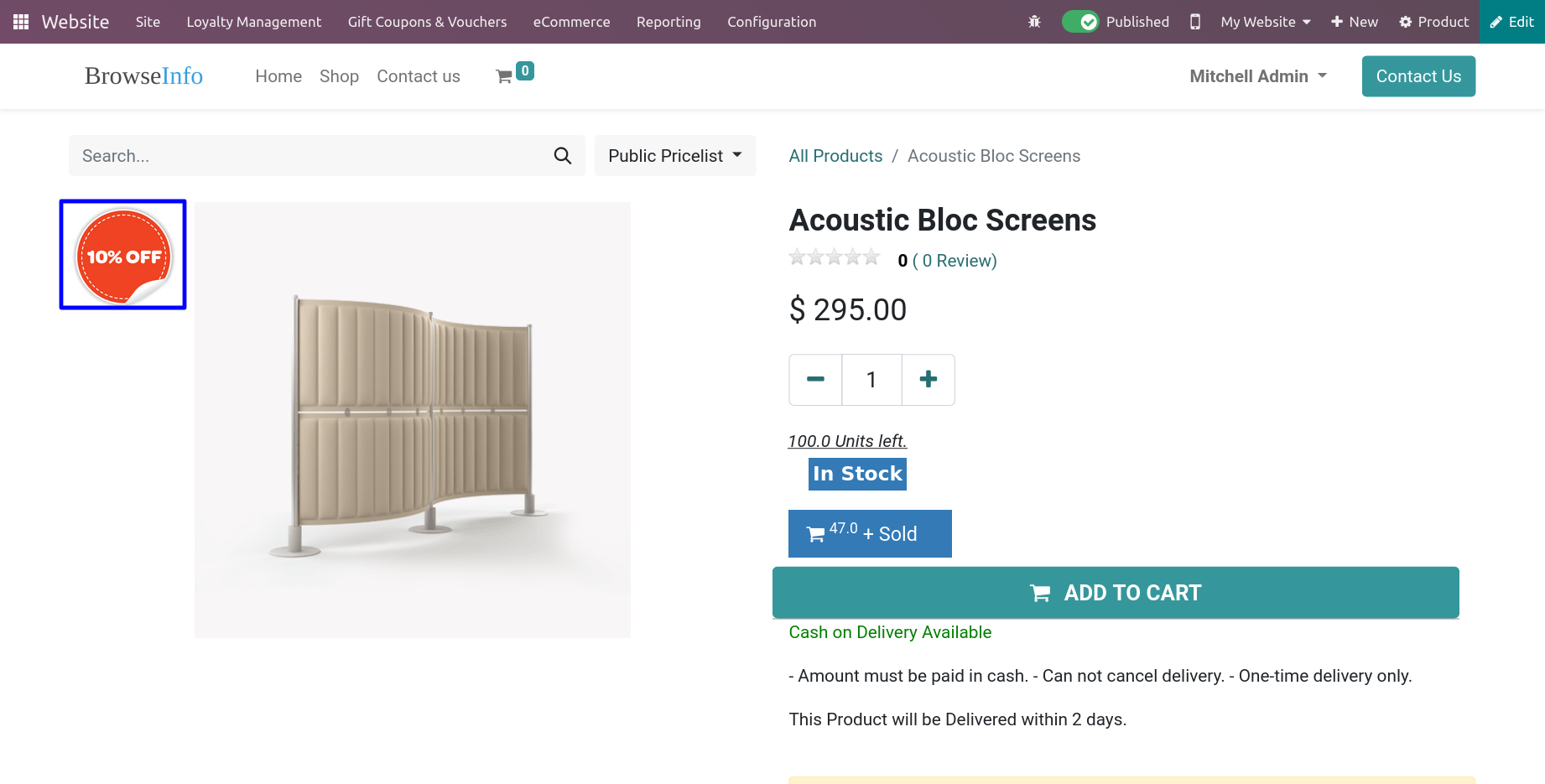Click the star rating bar
Screen dimensions: 1545x784
tap(834, 257)
